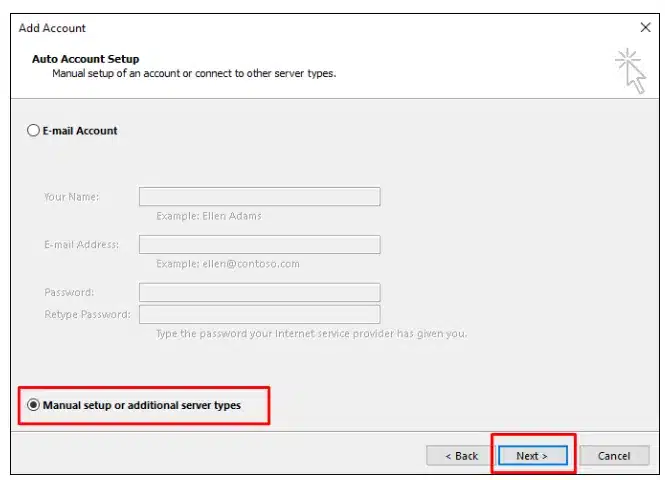Click the Retype Password input field

tap(260, 315)
